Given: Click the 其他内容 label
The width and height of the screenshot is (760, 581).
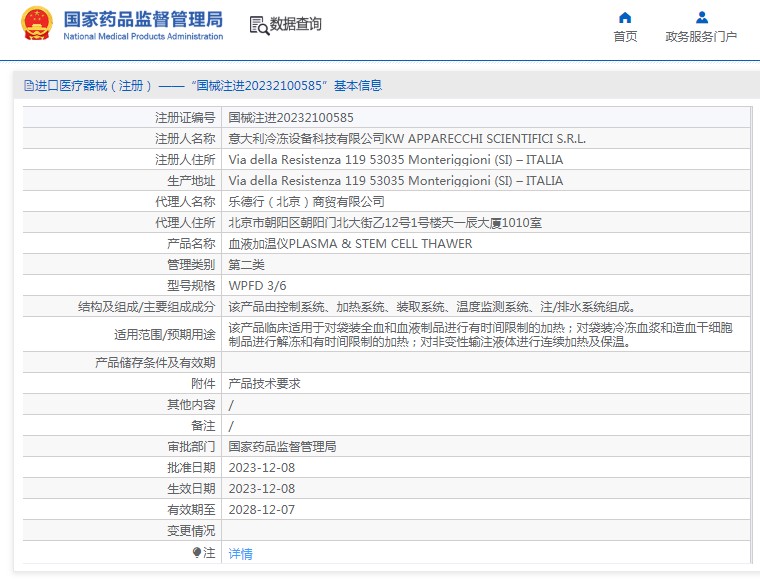Looking at the screenshot, I should tap(191, 405).
